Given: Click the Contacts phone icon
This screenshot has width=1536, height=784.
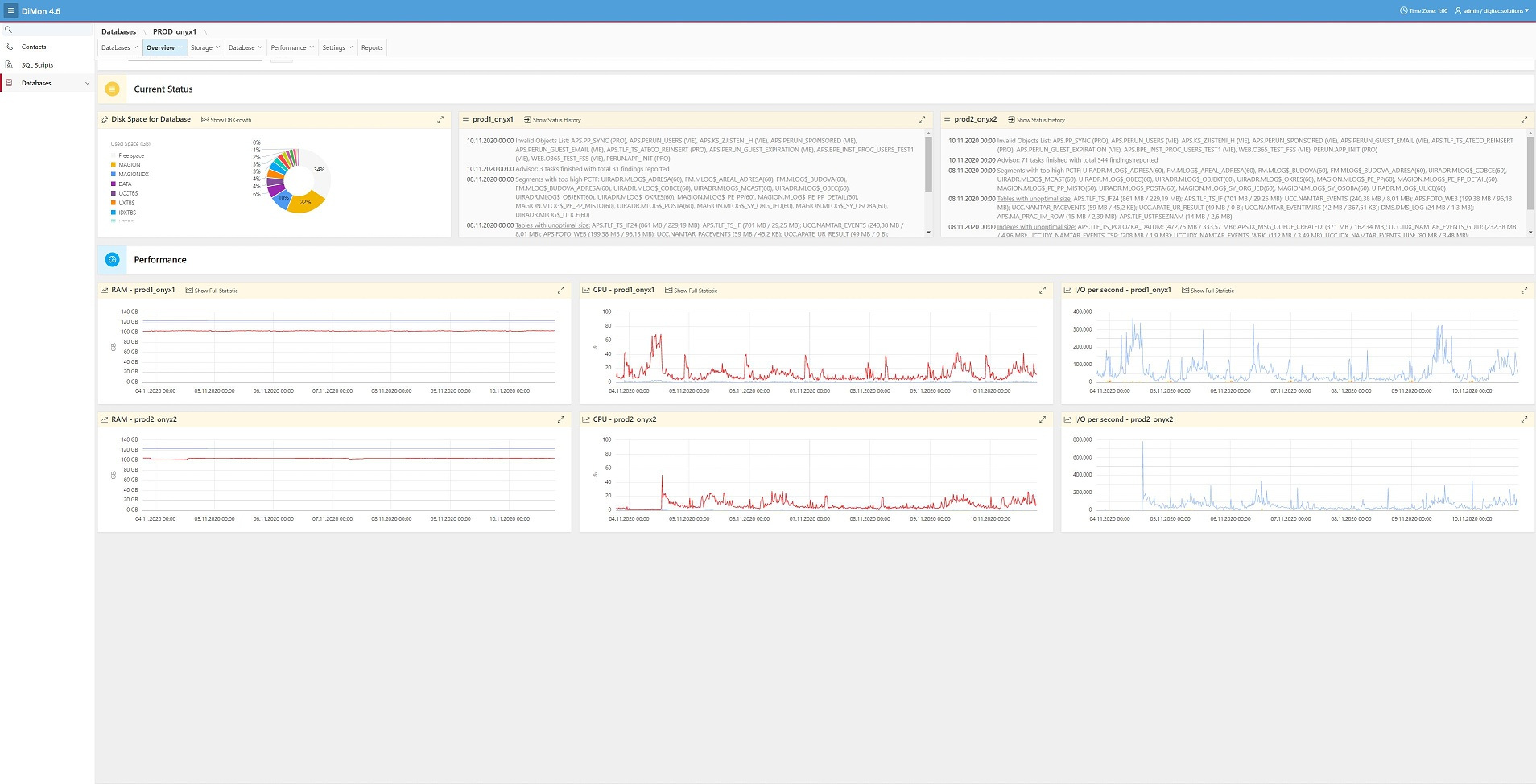Looking at the screenshot, I should point(9,47).
